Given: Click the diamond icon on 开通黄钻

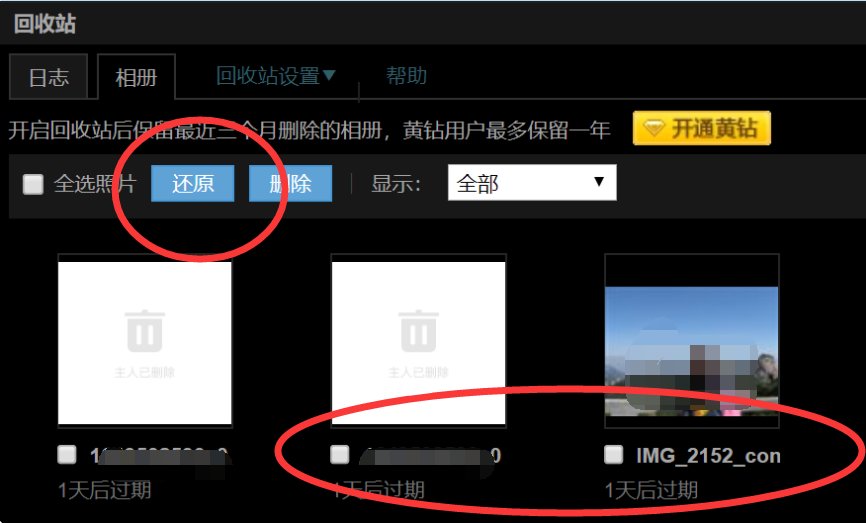Looking at the screenshot, I should click(x=654, y=129).
